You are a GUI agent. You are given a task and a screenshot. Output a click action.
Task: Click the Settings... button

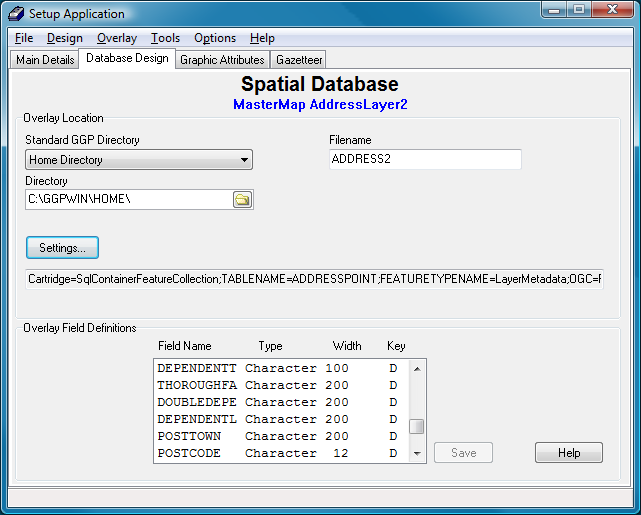[62, 248]
